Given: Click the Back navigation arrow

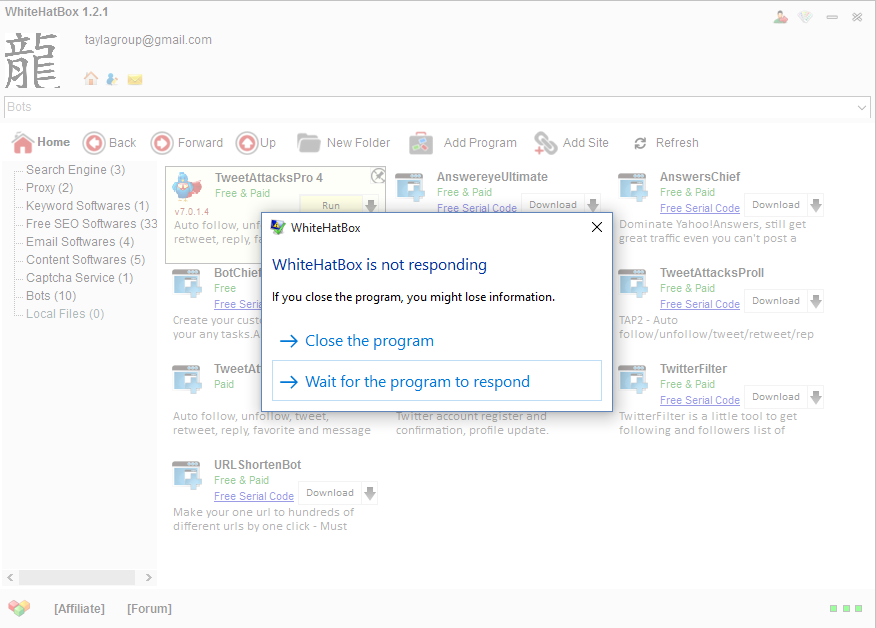Looking at the screenshot, I should pyautogui.click(x=94, y=143).
